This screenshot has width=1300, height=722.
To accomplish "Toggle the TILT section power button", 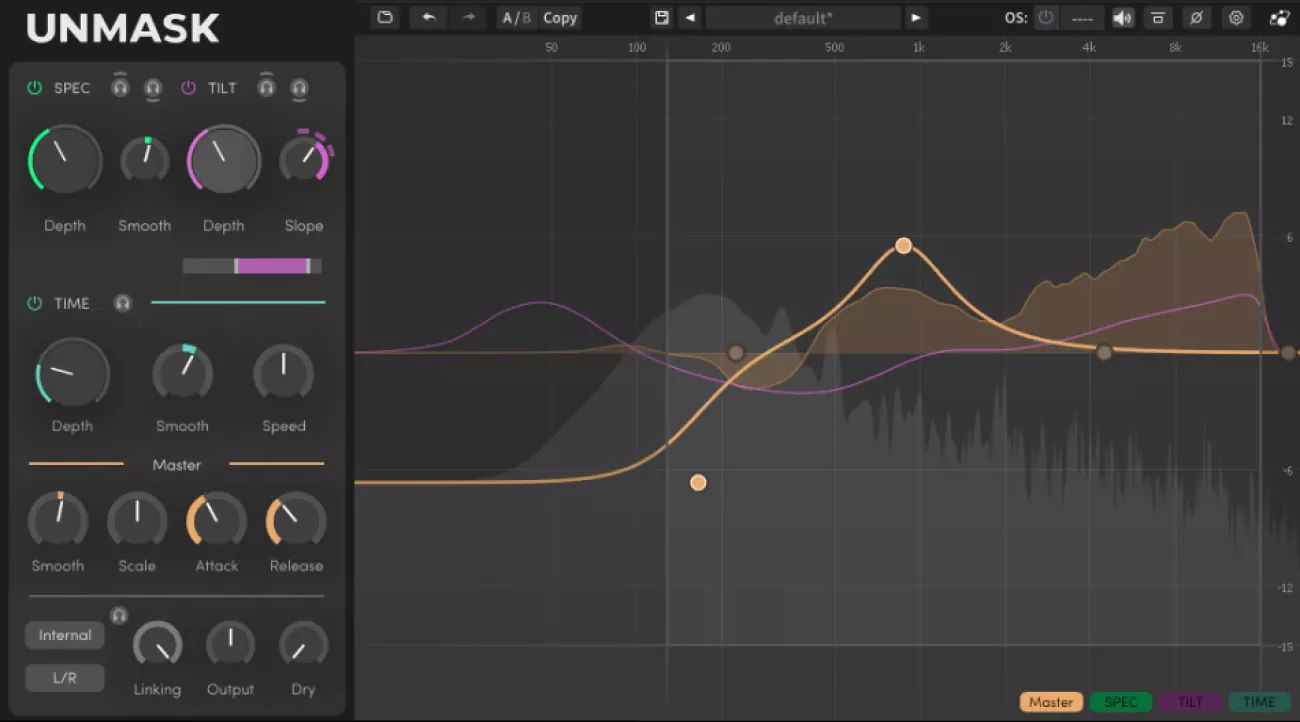I will coord(185,87).
